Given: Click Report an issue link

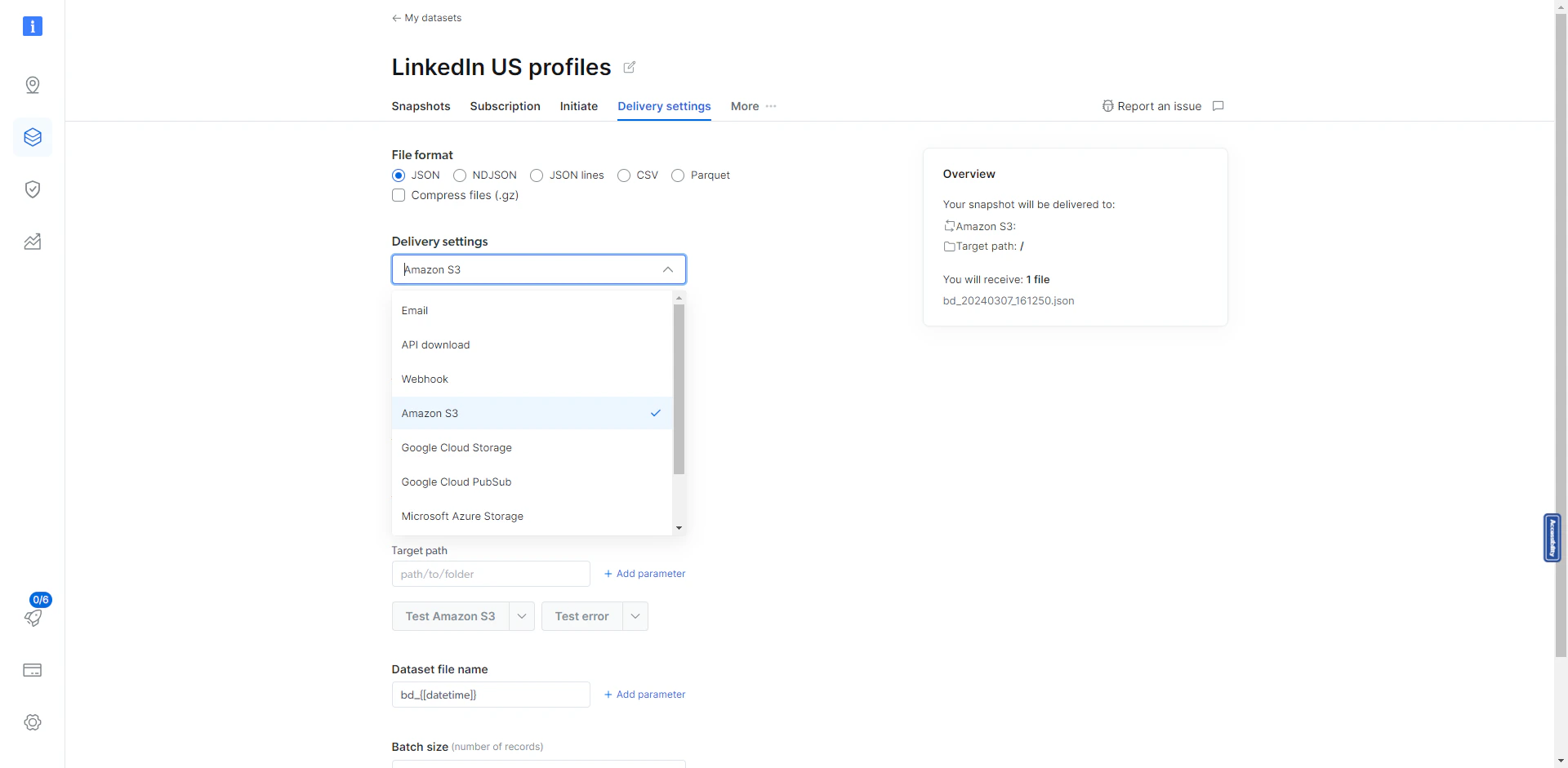Looking at the screenshot, I should [x=1151, y=106].
